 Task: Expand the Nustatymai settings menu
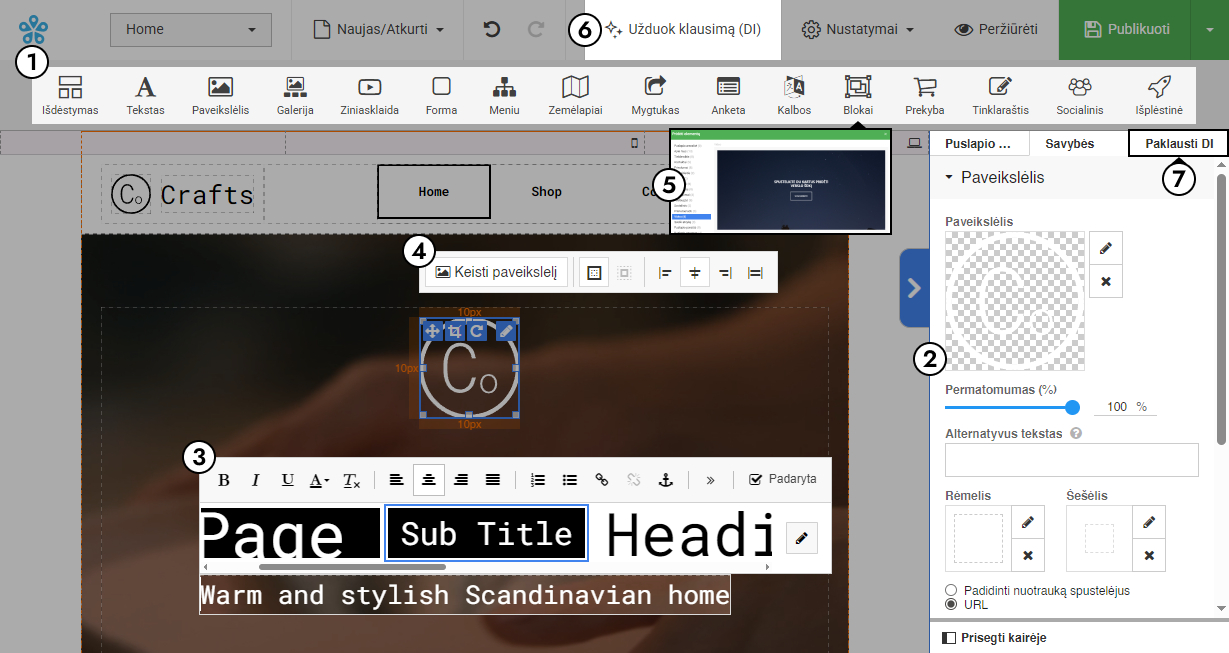click(x=858, y=30)
